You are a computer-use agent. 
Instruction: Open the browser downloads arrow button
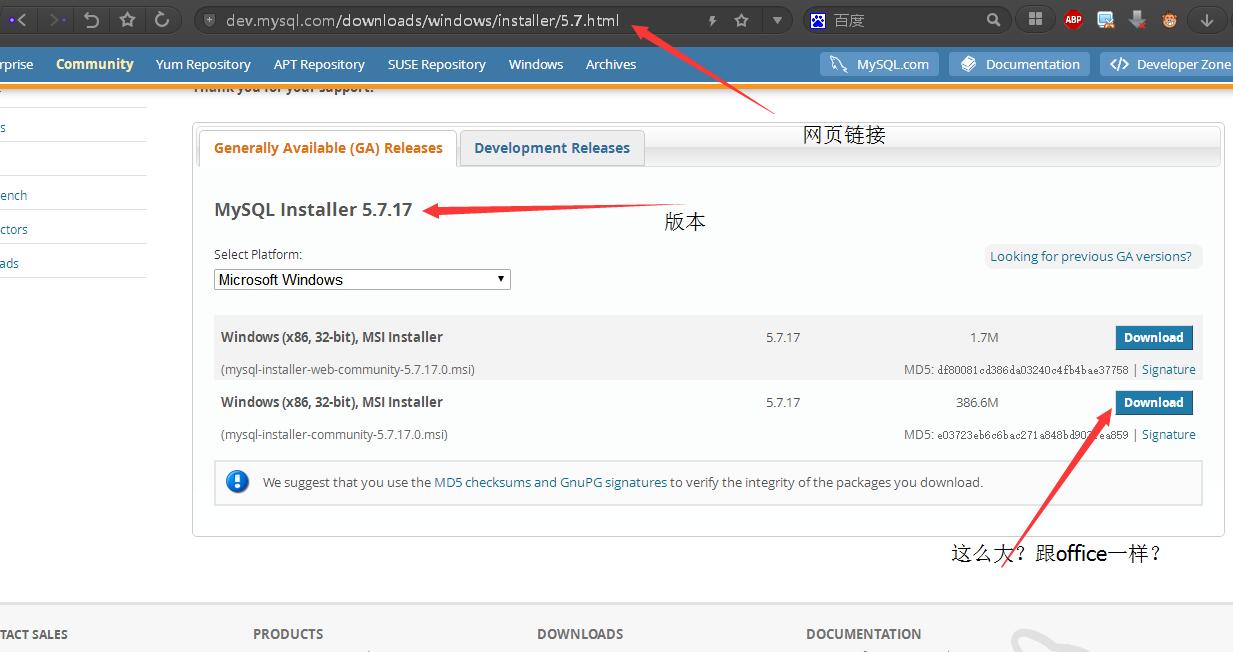pyautogui.click(x=1207, y=20)
